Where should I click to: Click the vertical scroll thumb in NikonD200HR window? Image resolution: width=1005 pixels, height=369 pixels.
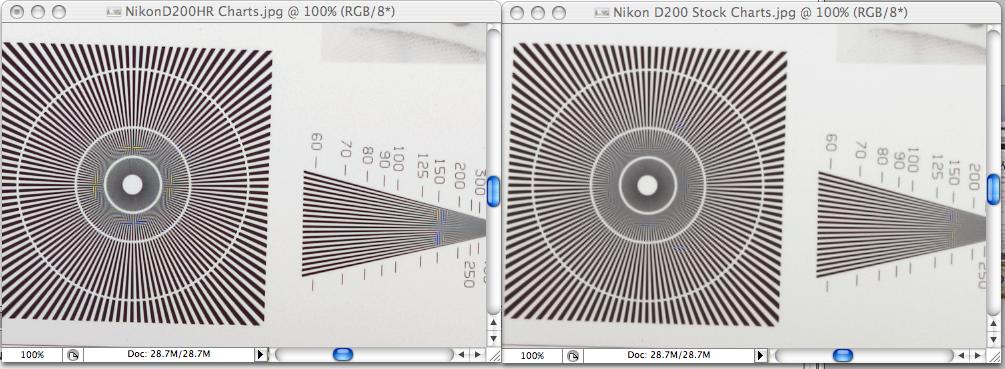coord(493,192)
